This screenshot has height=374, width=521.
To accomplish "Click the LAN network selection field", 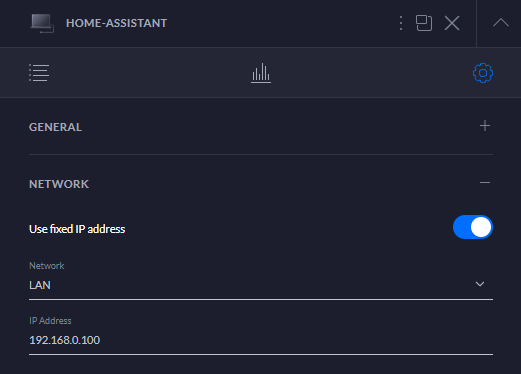I will click(261, 285).
